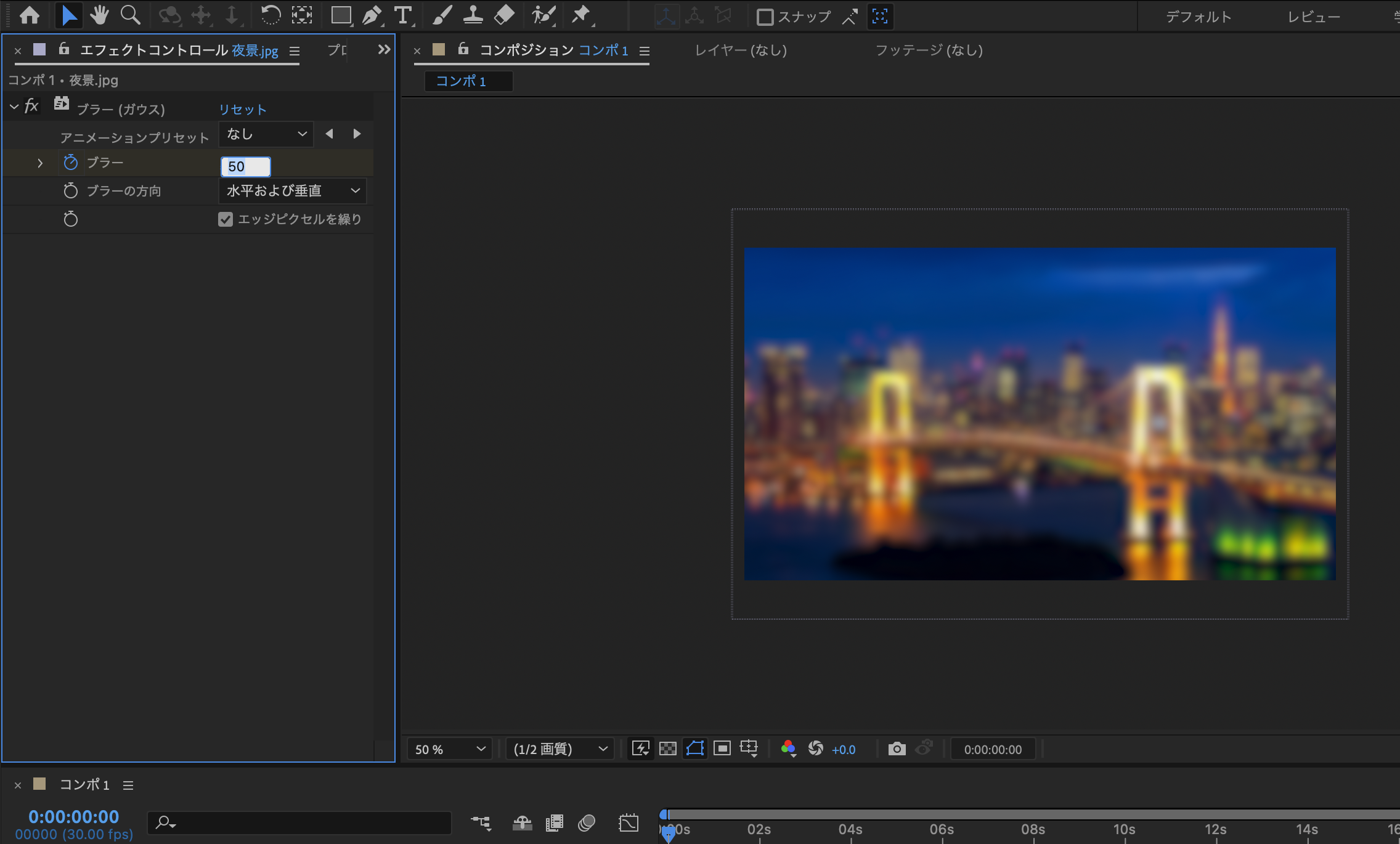Toggle mask and shape path visibility
Viewport: 1400px width, 844px height.
pos(695,749)
